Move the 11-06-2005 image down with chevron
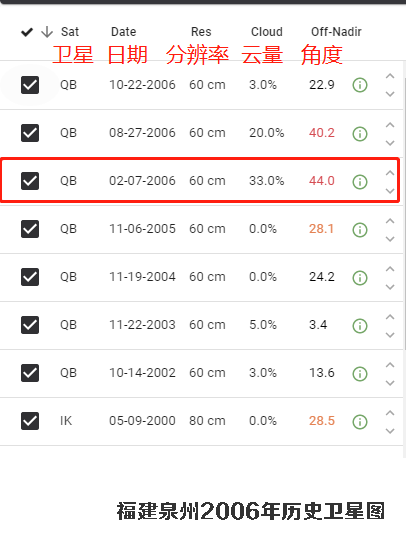Screen dimensions: 406x538 pyautogui.click(x=390, y=239)
